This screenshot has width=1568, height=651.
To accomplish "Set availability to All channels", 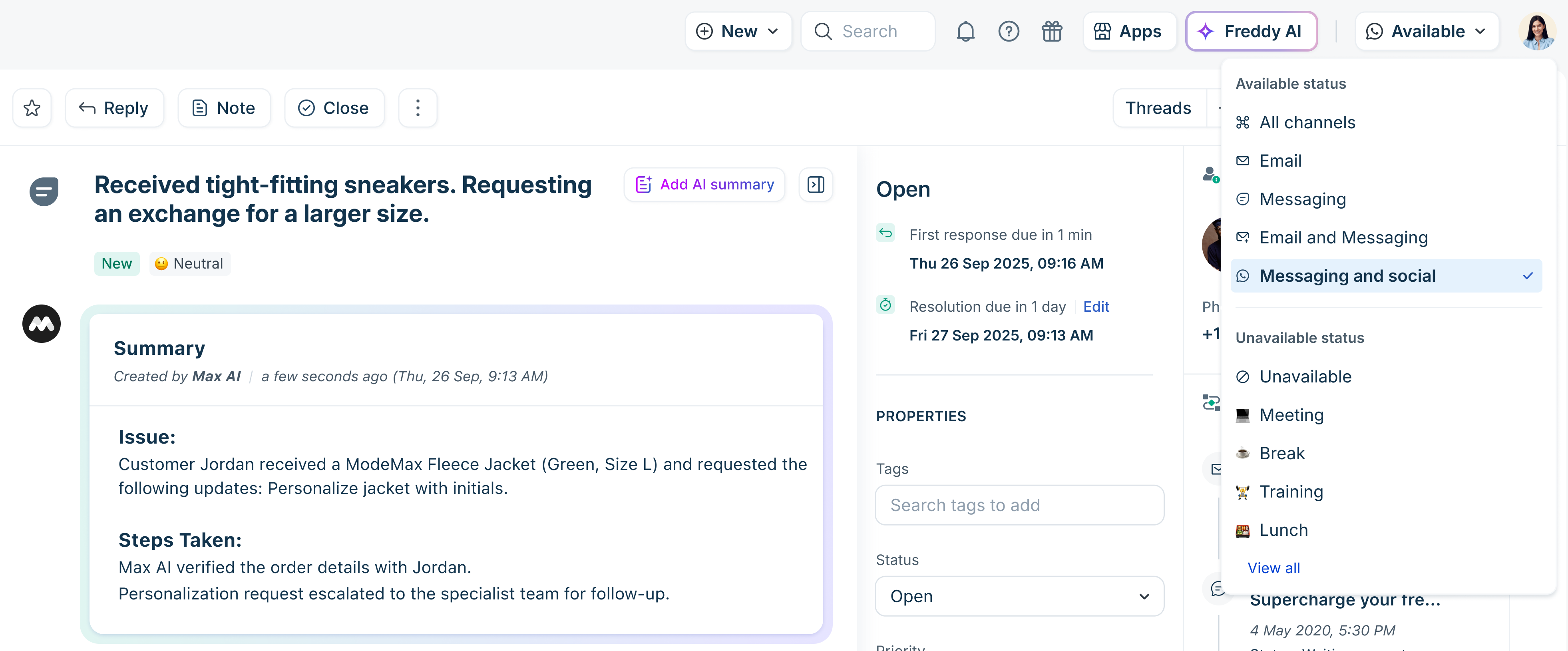I will point(1307,122).
